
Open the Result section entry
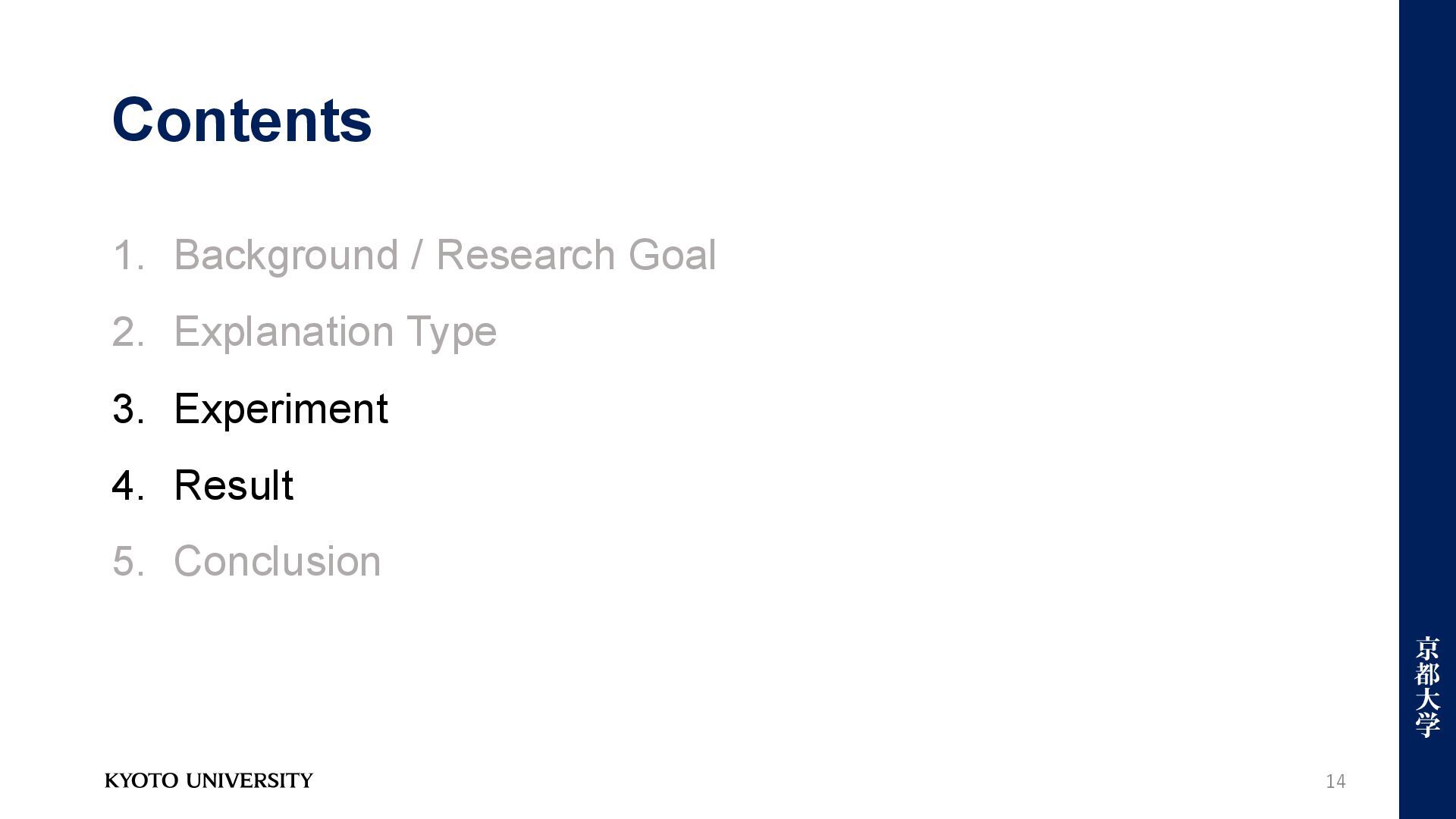click(x=234, y=485)
